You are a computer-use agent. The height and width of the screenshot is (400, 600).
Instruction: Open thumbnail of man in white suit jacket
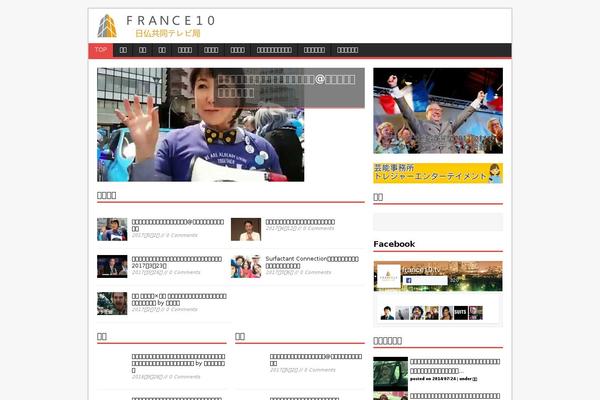tap(246, 229)
